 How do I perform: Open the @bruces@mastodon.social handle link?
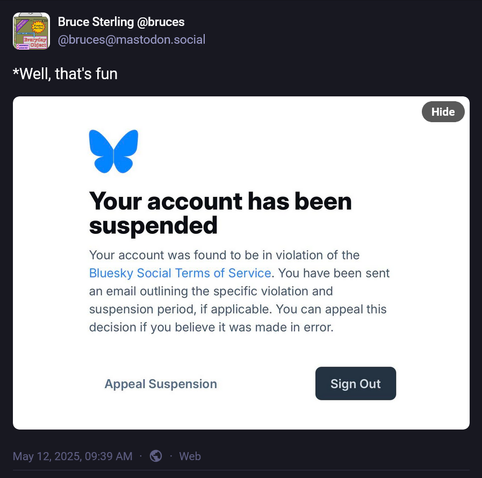point(132,40)
